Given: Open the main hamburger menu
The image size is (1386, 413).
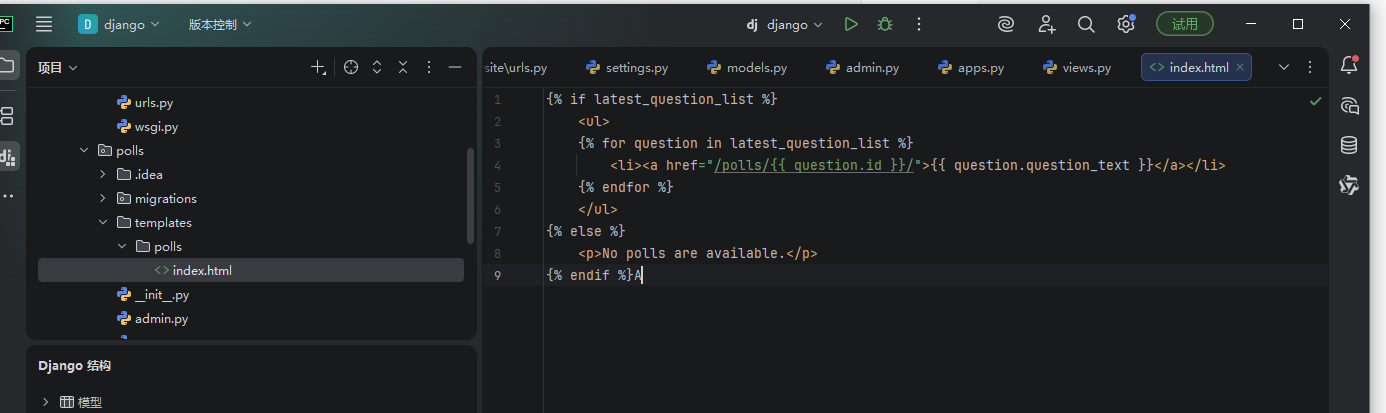Looking at the screenshot, I should tap(44, 24).
